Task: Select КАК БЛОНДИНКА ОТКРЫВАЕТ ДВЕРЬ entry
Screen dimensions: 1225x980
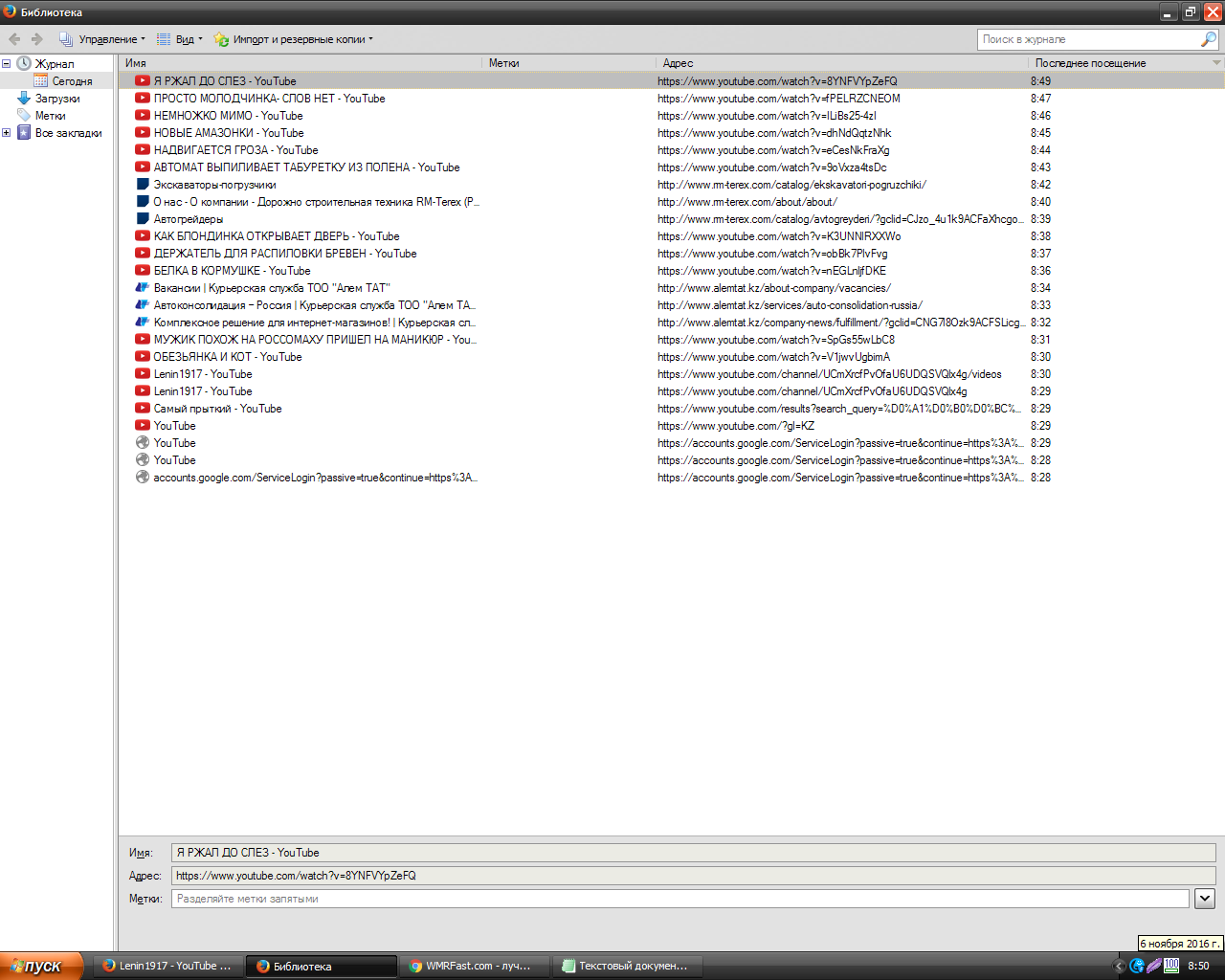Action: point(672,236)
